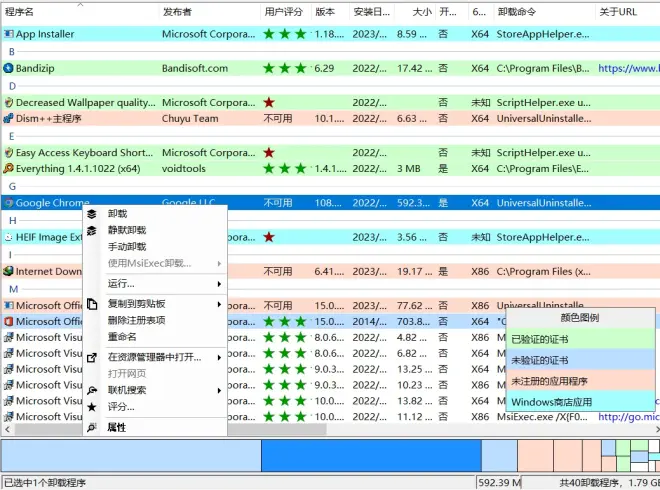
Task: Expand the 联机搜索 submenu arrow
Action: click(219, 391)
